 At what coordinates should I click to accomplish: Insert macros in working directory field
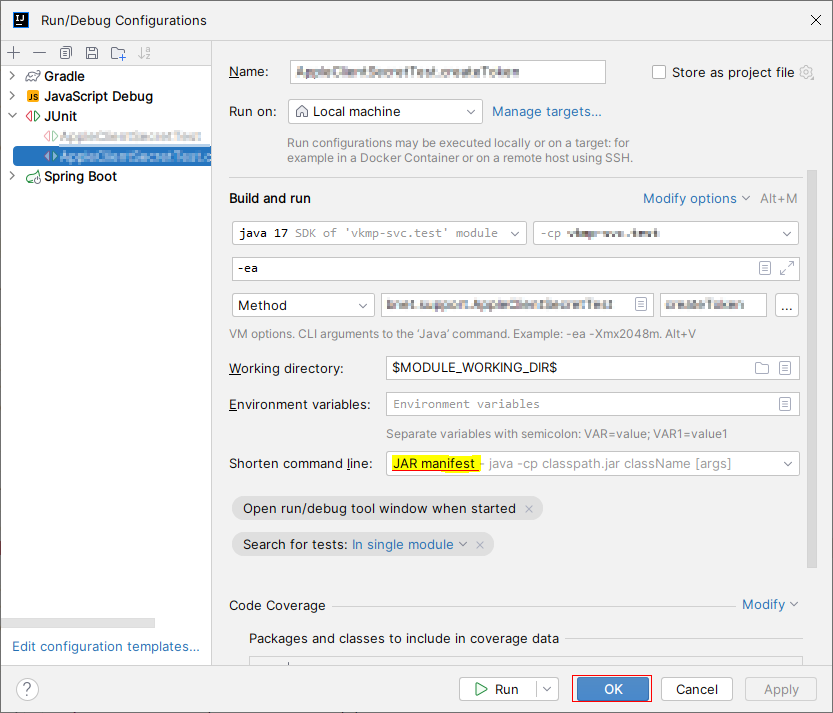click(x=785, y=368)
